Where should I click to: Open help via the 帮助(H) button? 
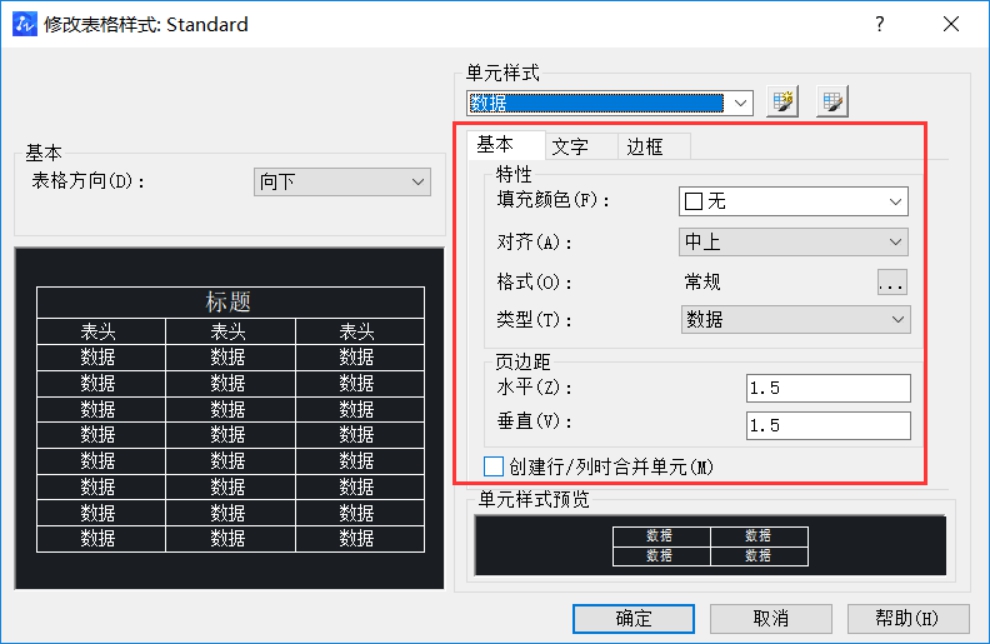906,617
